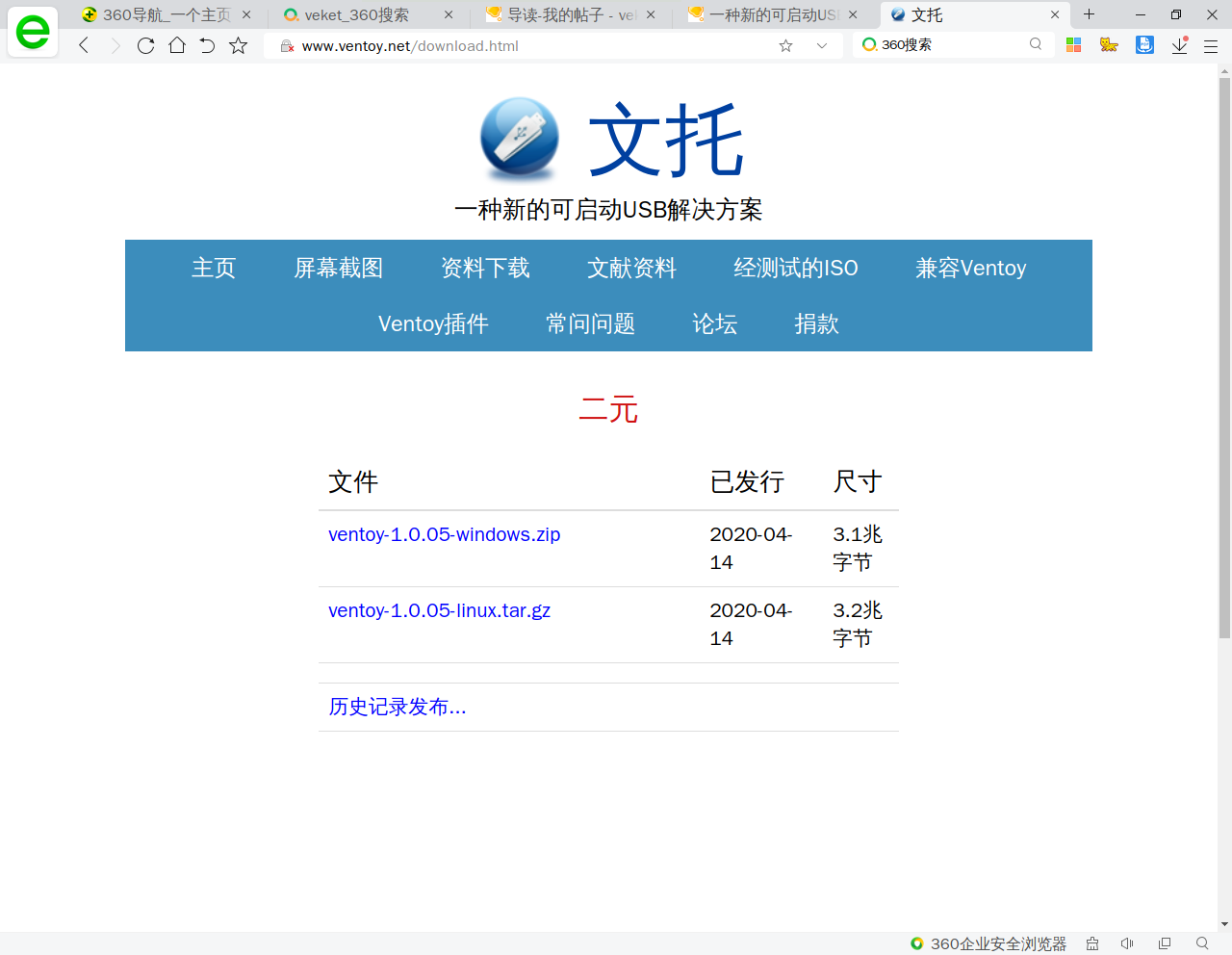This screenshot has width=1232, height=955.
Task: Click the blue translate extension icon
Action: pyautogui.click(x=1144, y=44)
